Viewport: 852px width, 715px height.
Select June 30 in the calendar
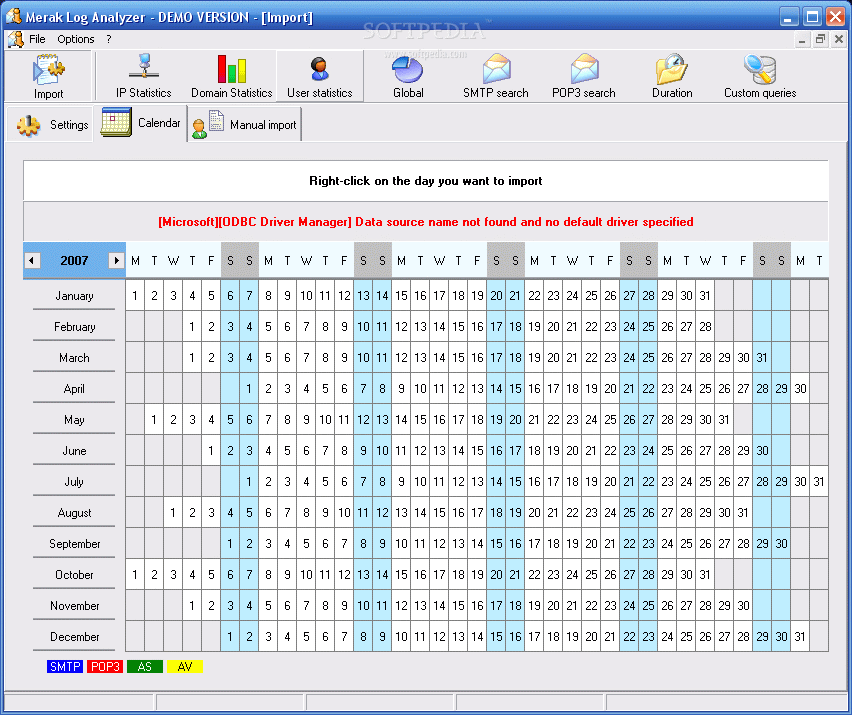(x=762, y=450)
